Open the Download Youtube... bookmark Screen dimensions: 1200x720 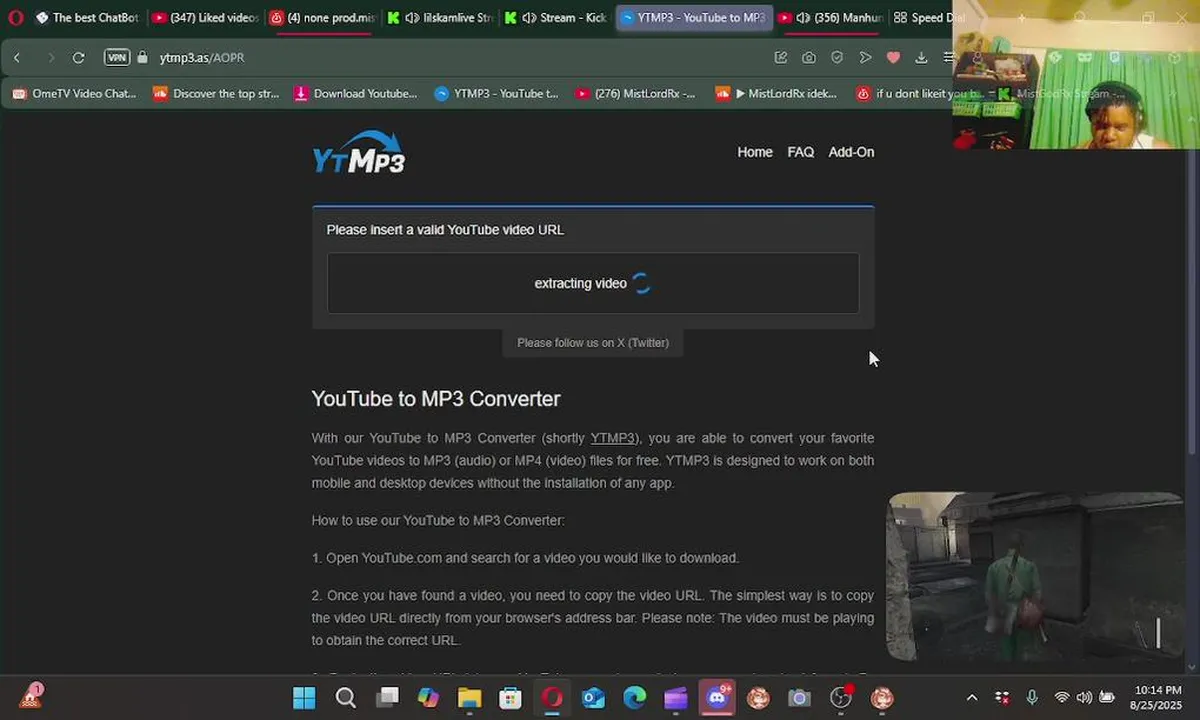356,93
